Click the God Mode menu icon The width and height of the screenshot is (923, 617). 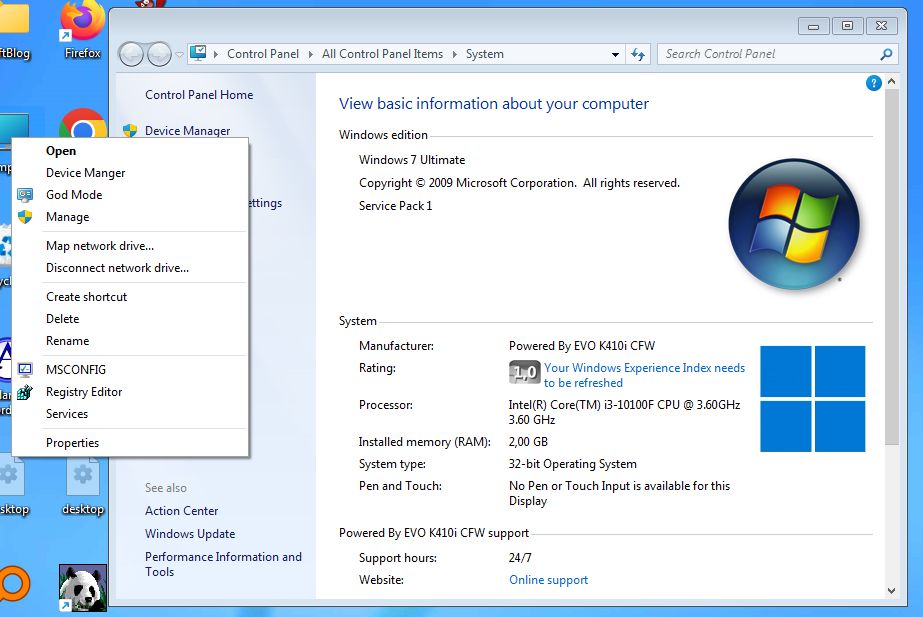[x=25, y=195]
